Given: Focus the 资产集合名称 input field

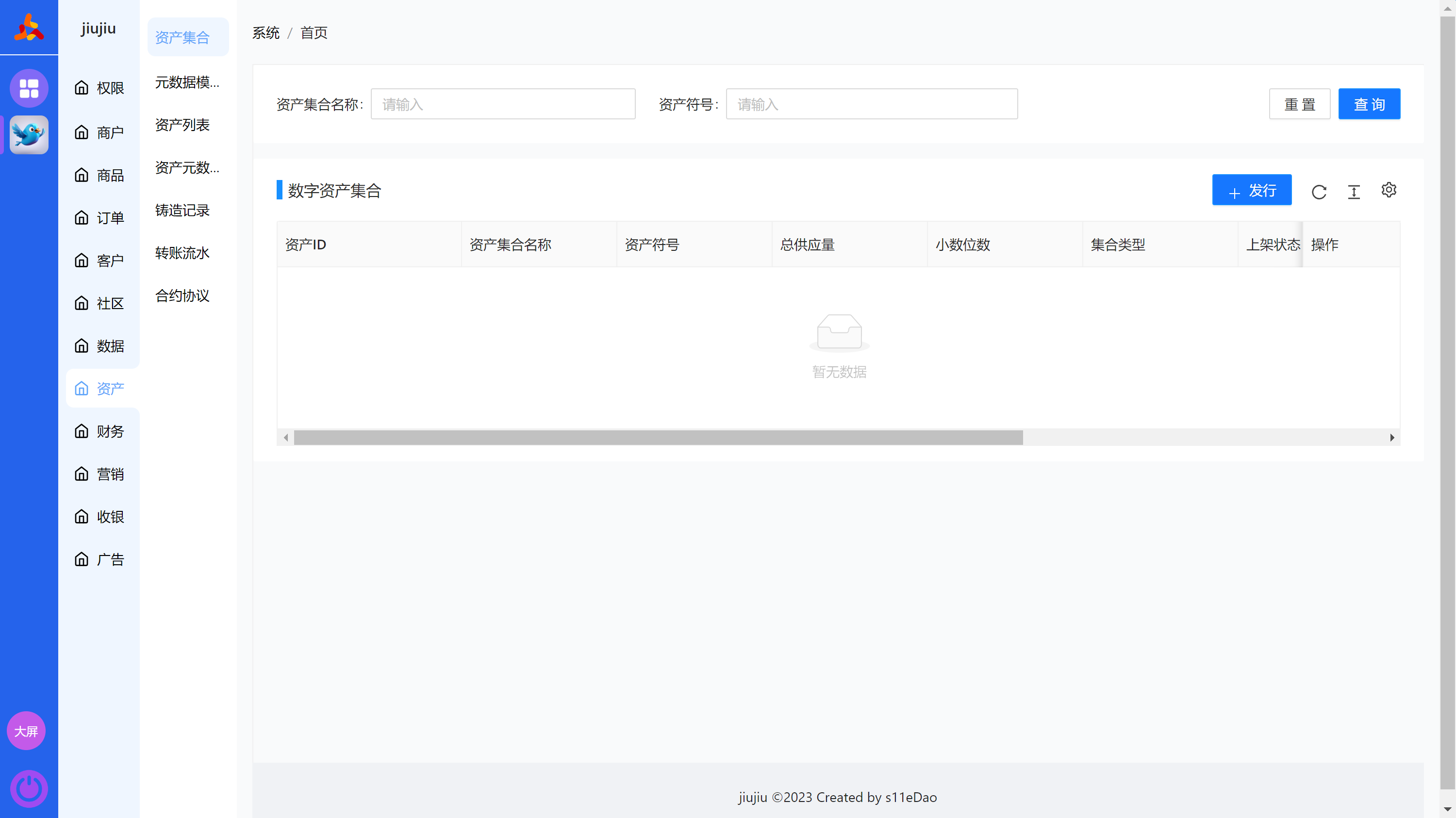Looking at the screenshot, I should 502,104.
